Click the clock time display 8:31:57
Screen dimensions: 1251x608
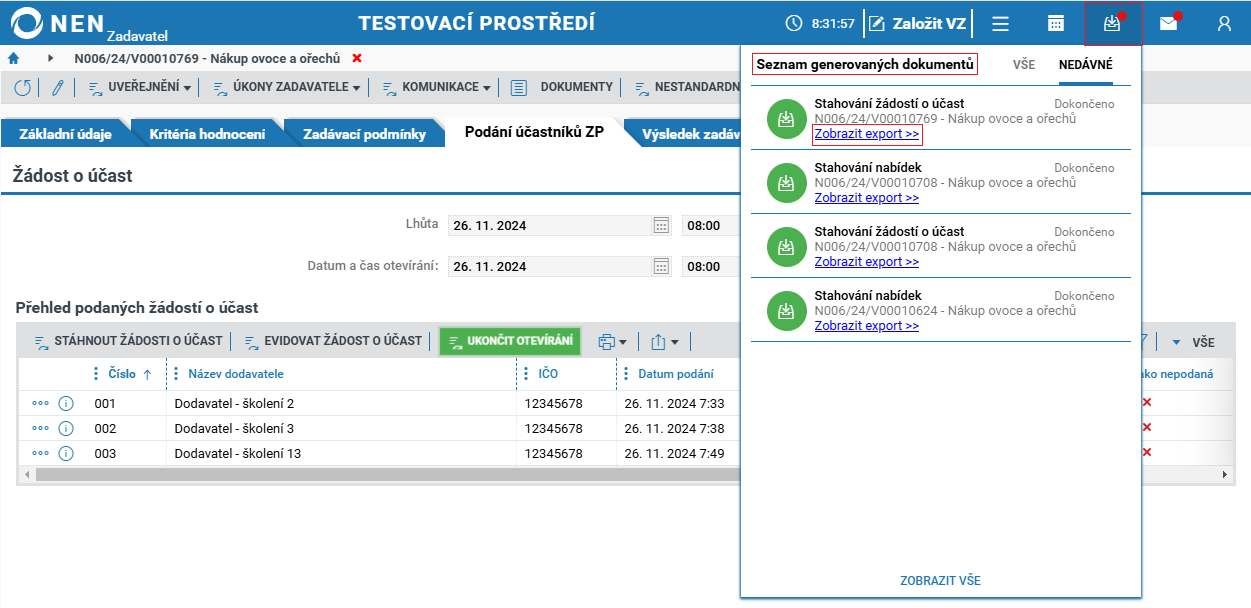point(820,23)
